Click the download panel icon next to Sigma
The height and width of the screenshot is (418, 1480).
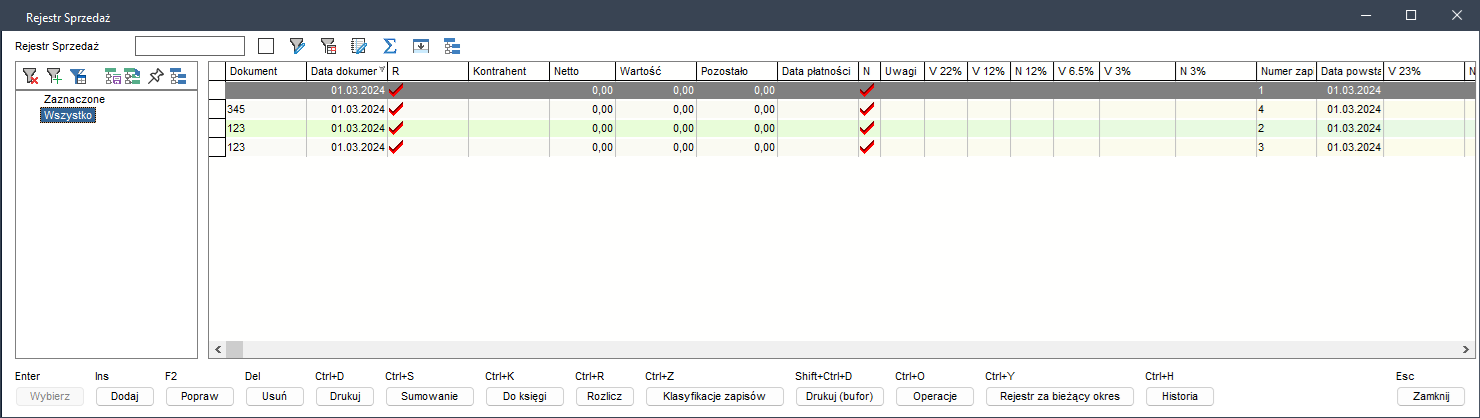point(421,46)
